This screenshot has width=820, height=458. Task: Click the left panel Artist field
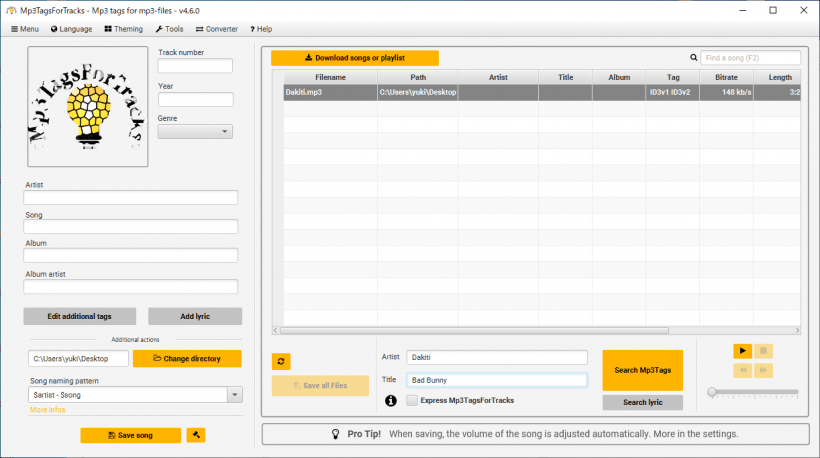click(x=131, y=197)
